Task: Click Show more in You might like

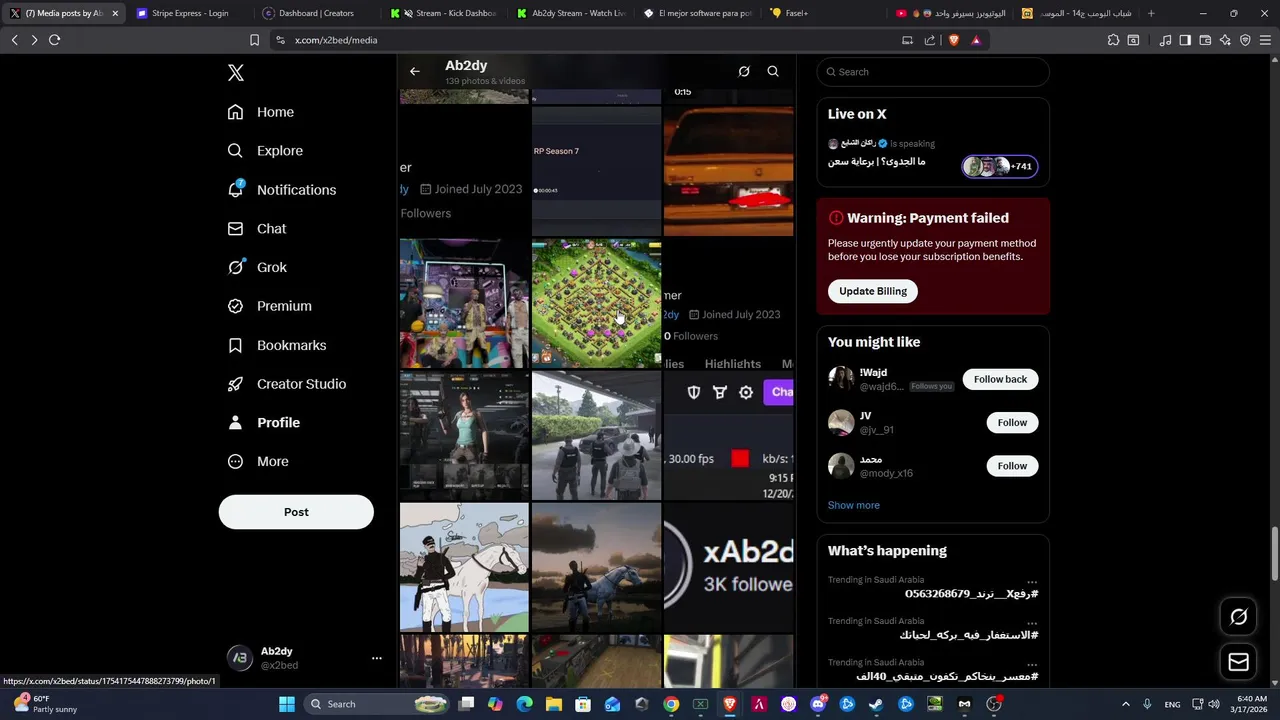Action: click(x=854, y=505)
